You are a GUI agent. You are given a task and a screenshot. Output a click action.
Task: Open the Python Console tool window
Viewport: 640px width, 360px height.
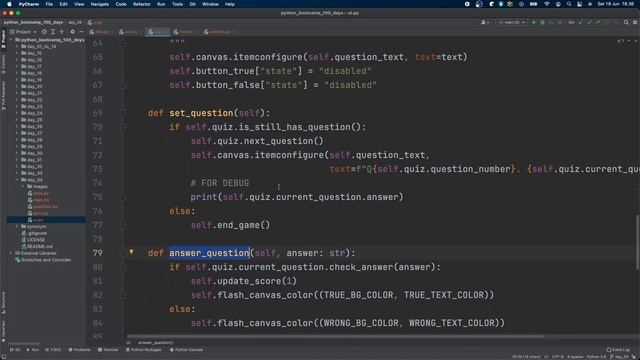186,350
